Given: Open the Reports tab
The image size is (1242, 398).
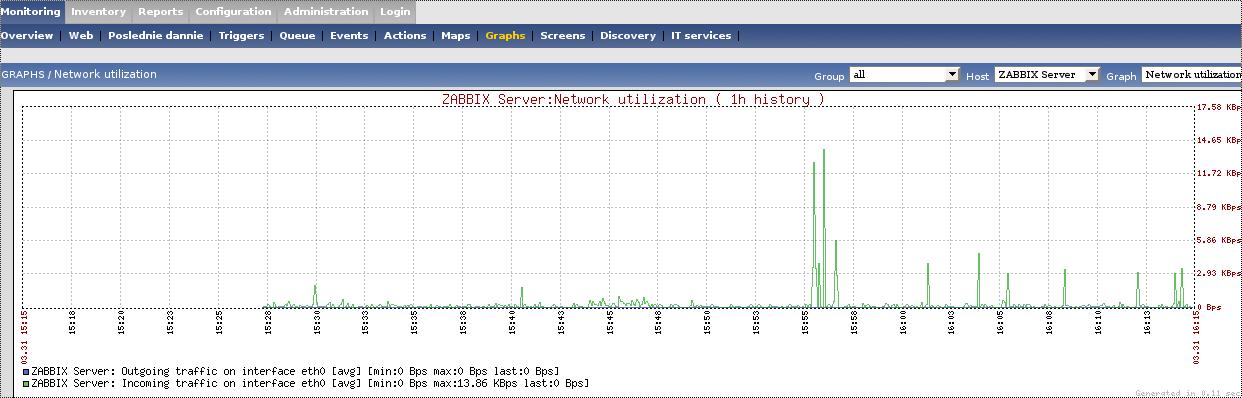Looking at the screenshot, I should coord(161,12).
